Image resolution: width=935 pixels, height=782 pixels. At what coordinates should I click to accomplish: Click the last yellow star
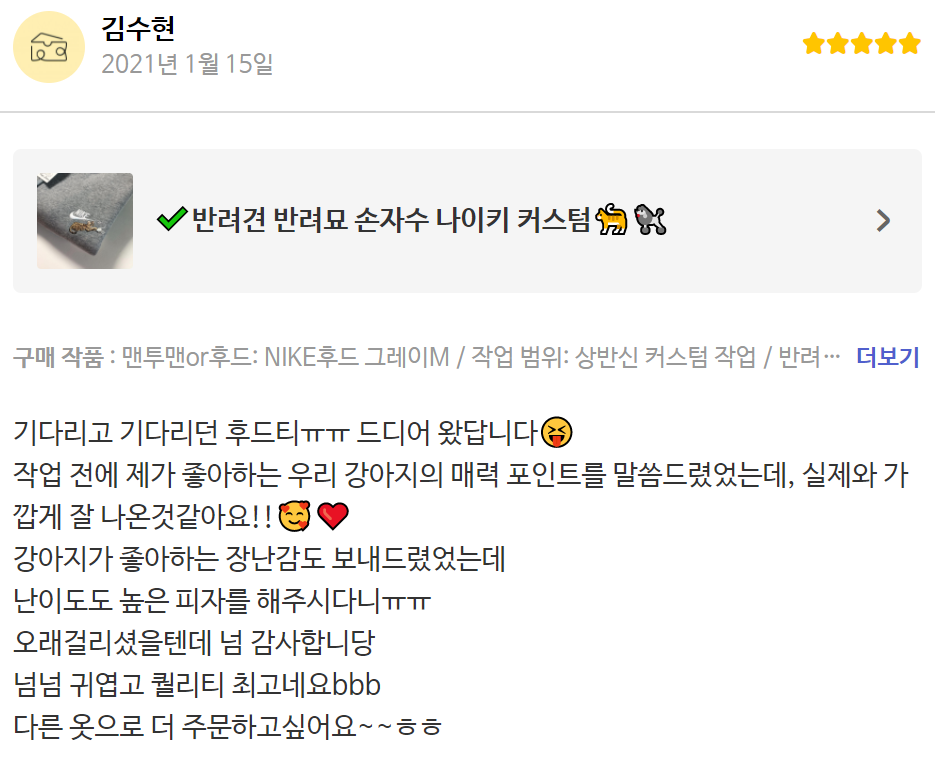coord(910,44)
